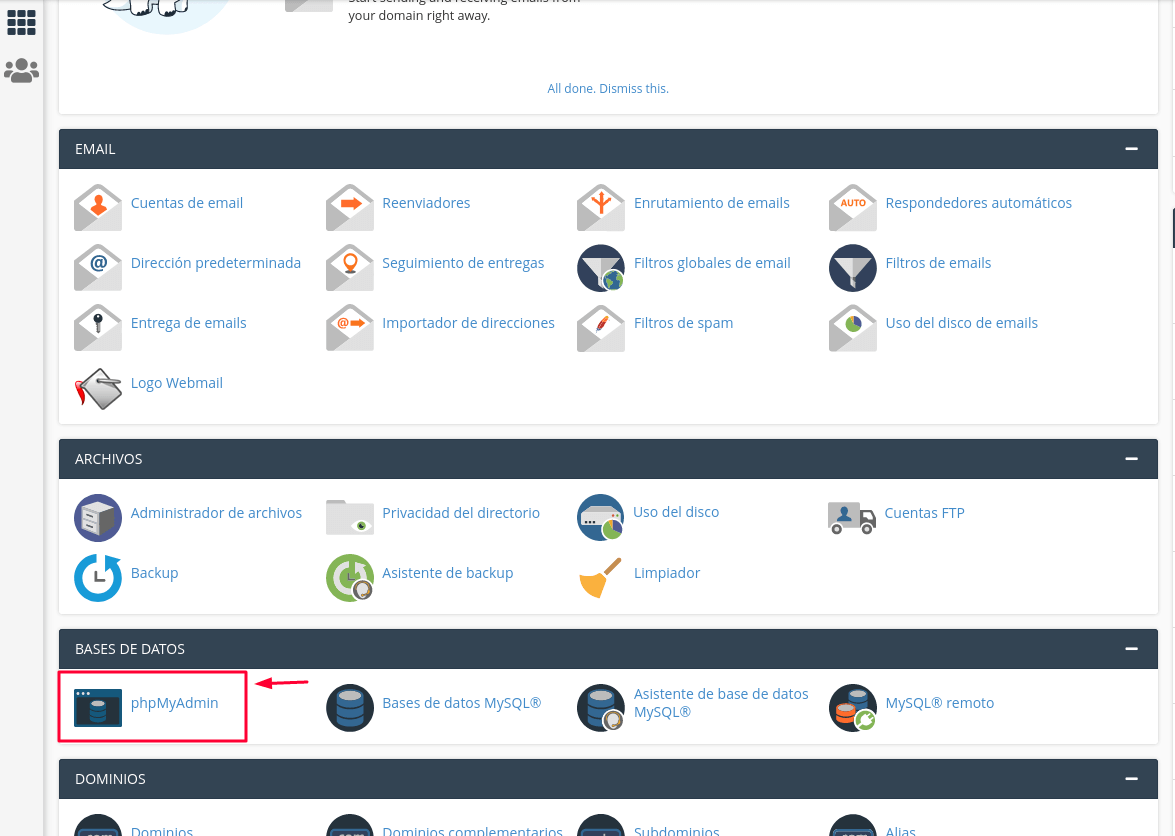Viewport: 1175px width, 836px height.
Task: Click the EMAIL section header bar
Action: coord(608,149)
